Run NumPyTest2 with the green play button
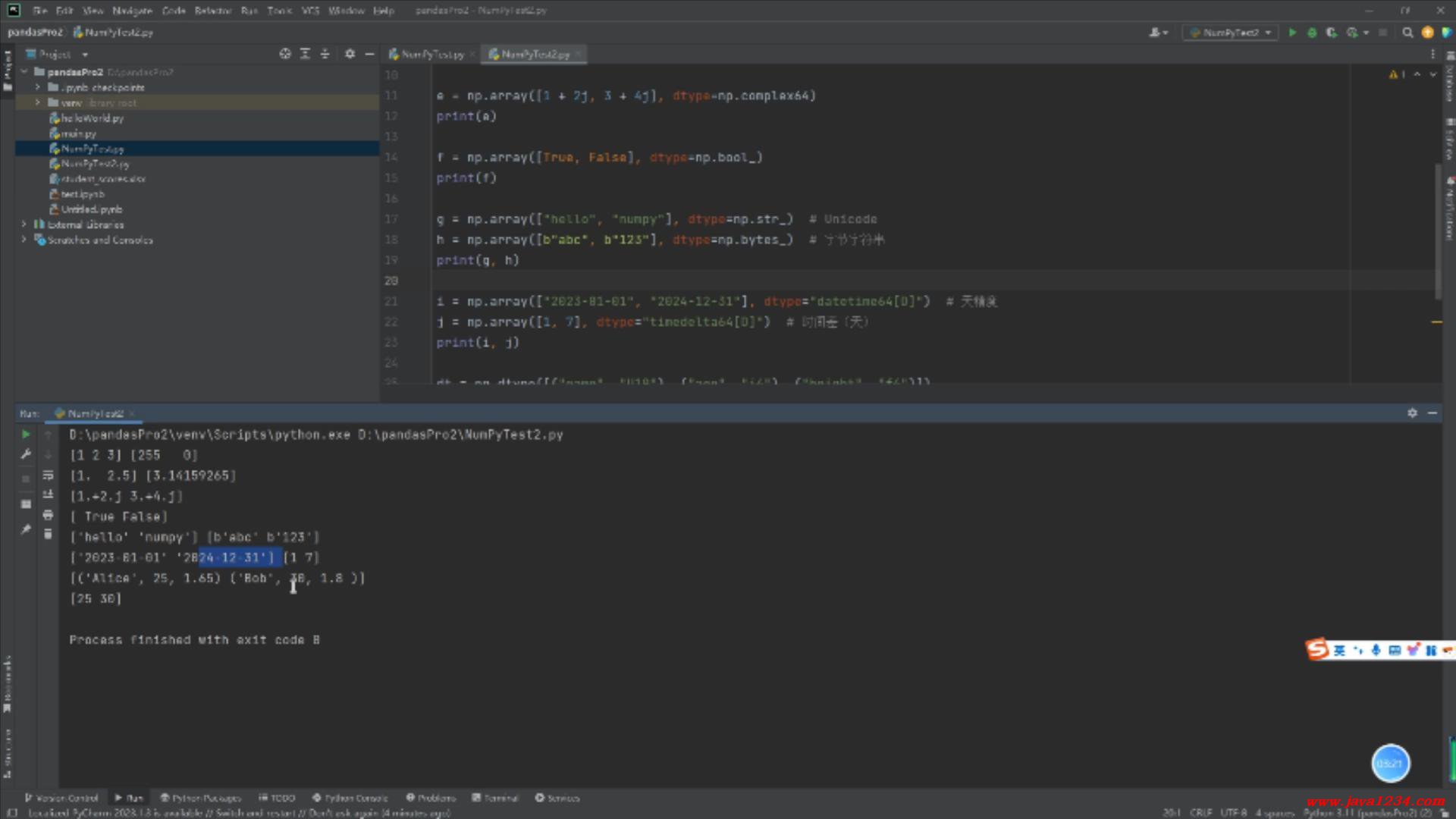The width and height of the screenshot is (1456, 819). (1292, 33)
